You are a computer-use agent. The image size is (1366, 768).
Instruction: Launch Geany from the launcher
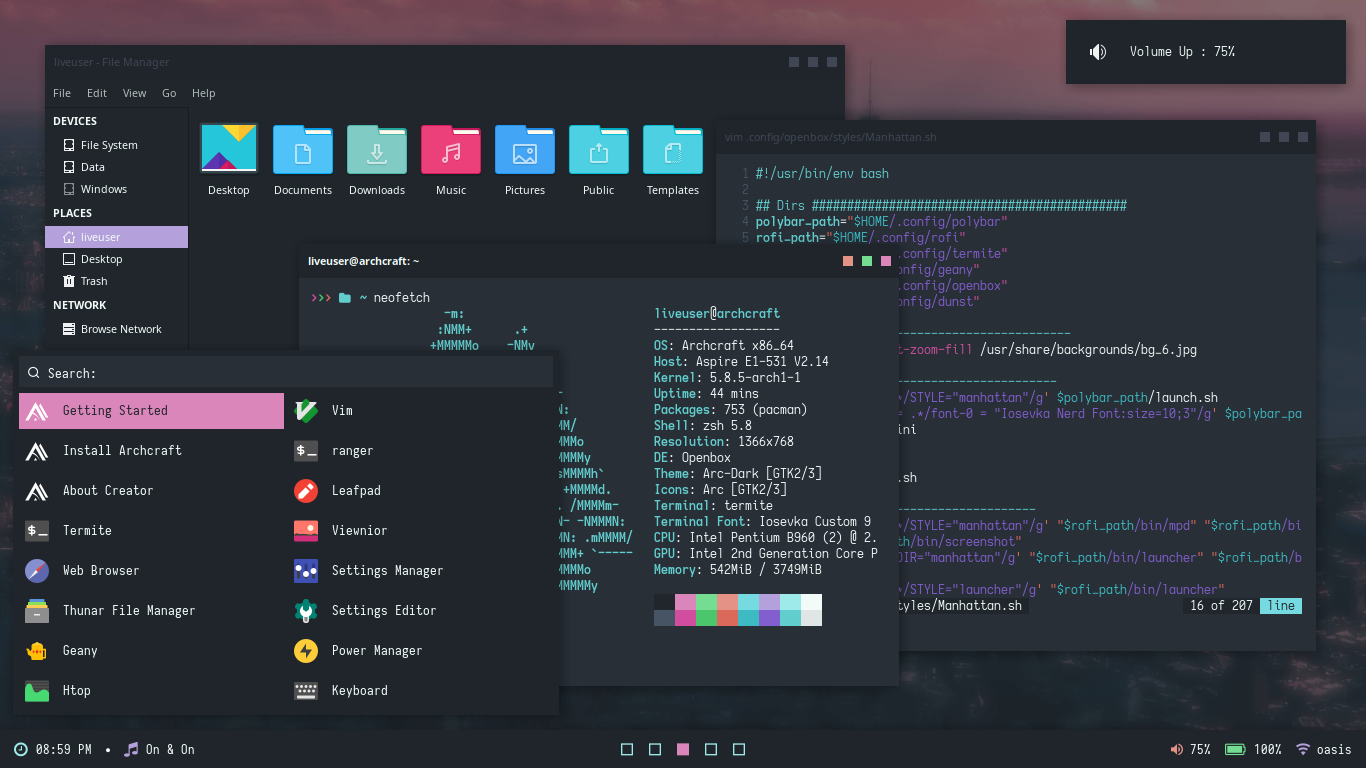(x=152, y=651)
